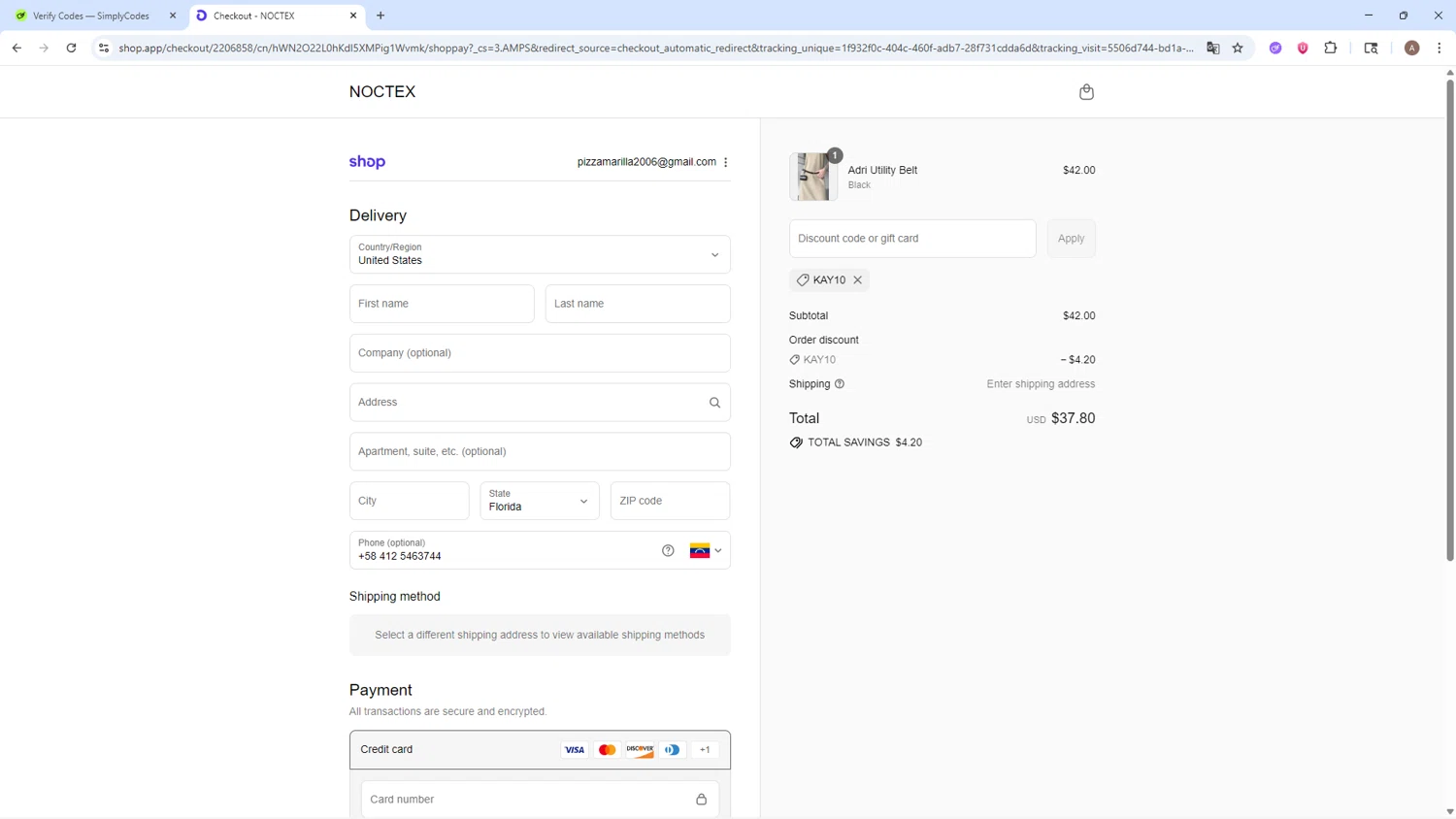Click the total price $37.80
The height and width of the screenshot is (819, 1456).
1074,418
